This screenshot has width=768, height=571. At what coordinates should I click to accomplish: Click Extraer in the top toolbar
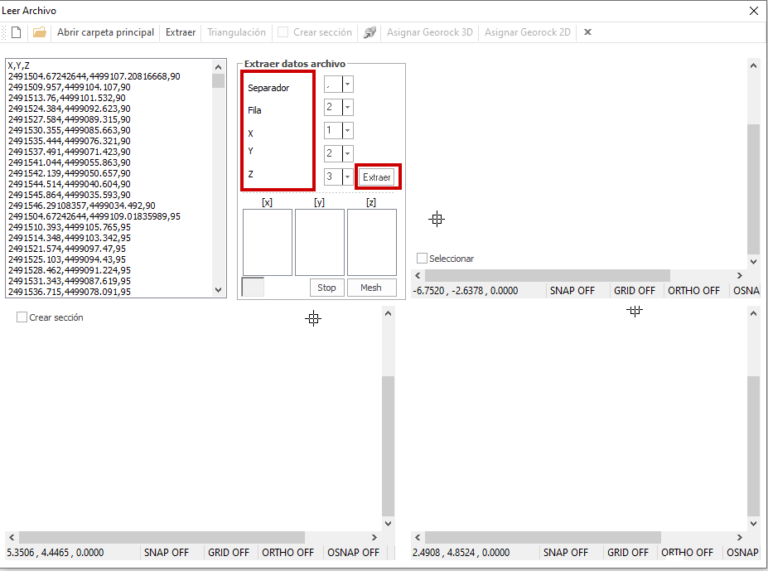pos(180,32)
